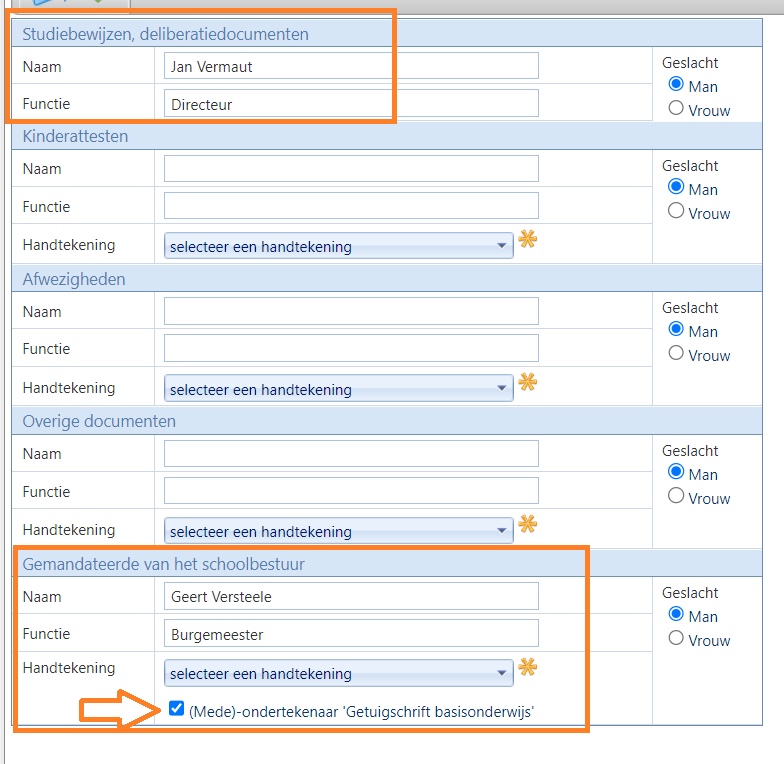784x764 pixels.
Task: Open Afwezigheden 'selecteer een handtekening' dropdown
Action: coord(338,388)
